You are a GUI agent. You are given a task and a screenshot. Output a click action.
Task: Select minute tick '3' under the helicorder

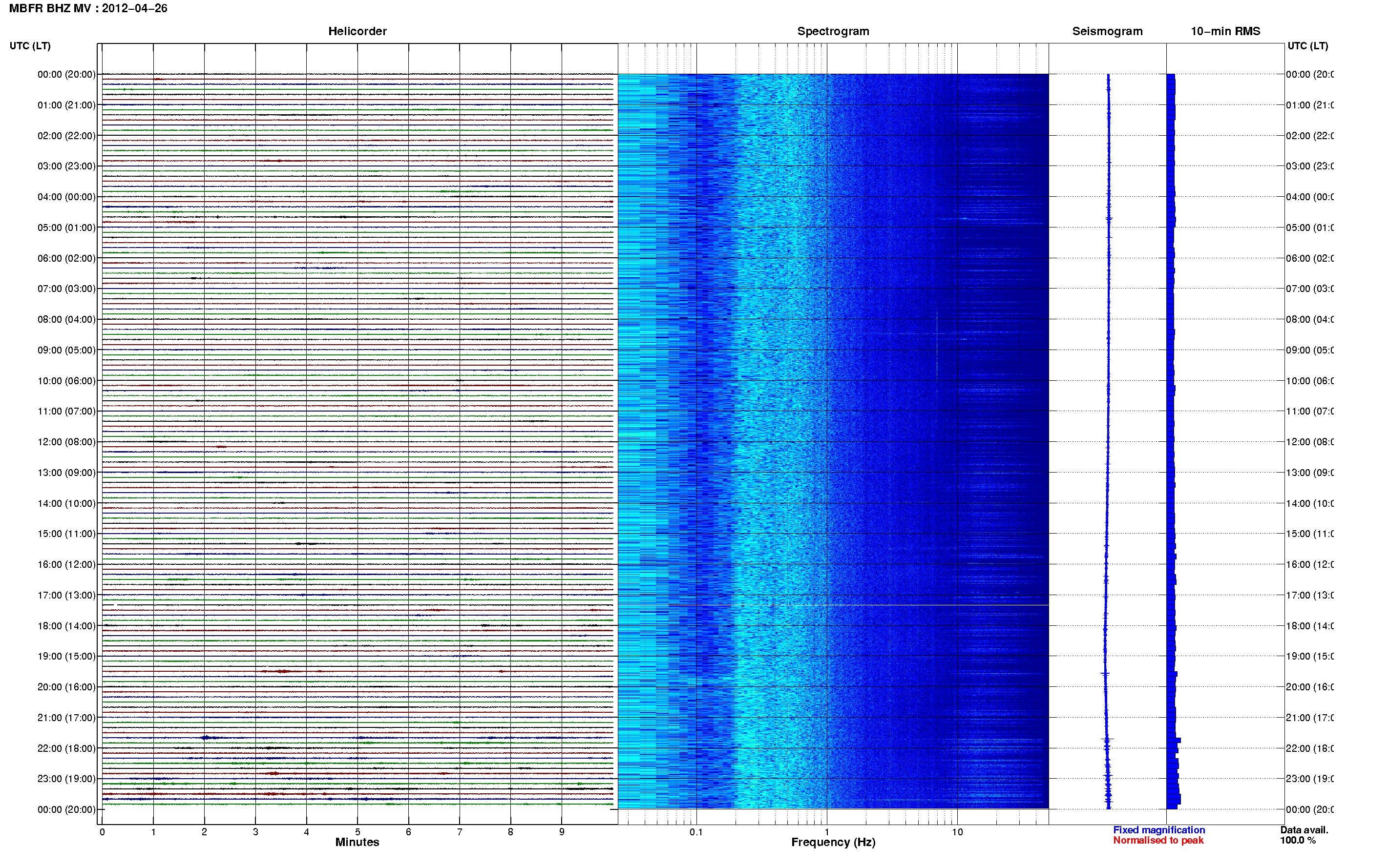[x=255, y=832]
